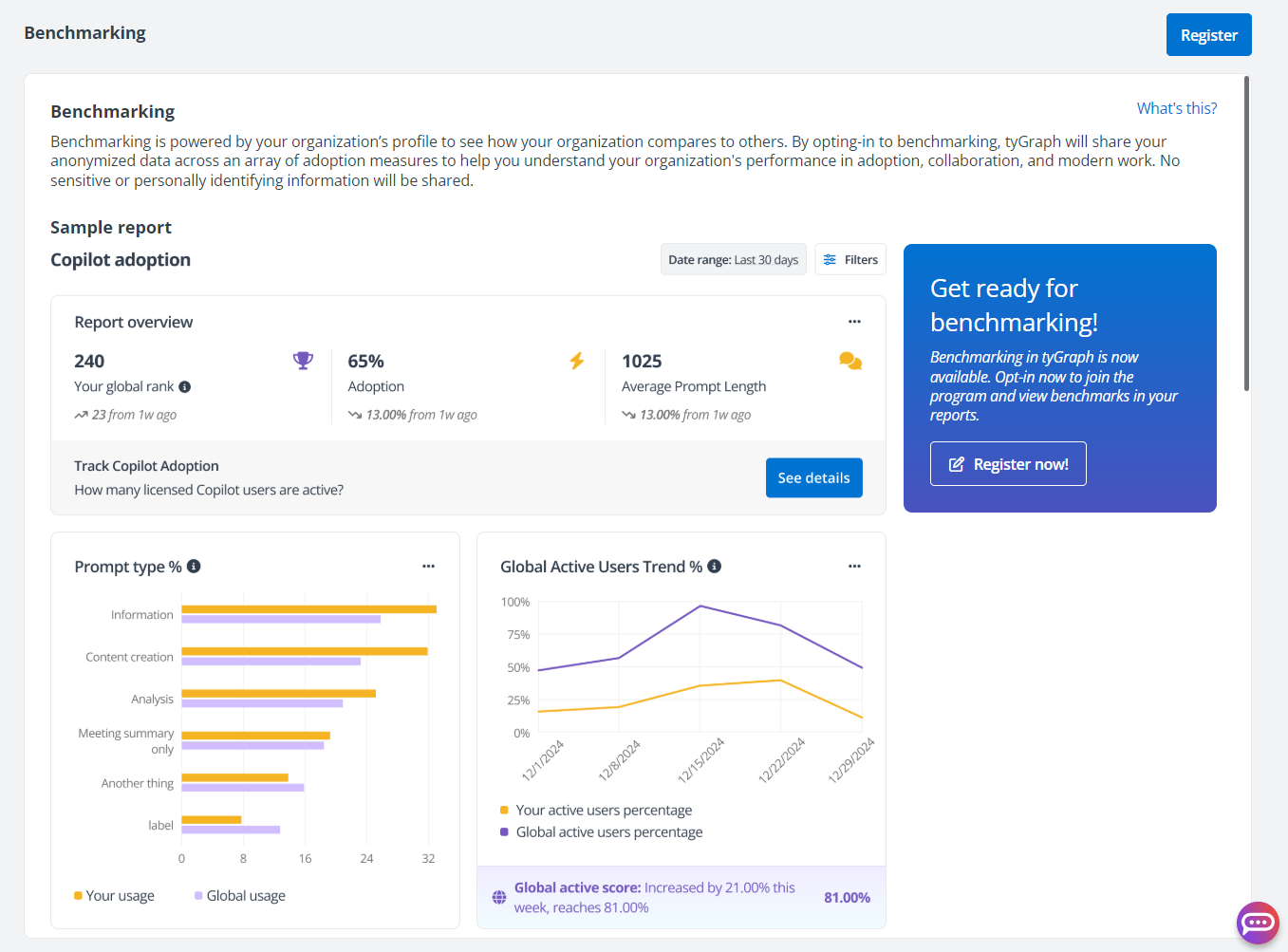1288x952 pixels.
Task: Click the info icon beside Global Active Users Trend %
Action: pos(715,566)
